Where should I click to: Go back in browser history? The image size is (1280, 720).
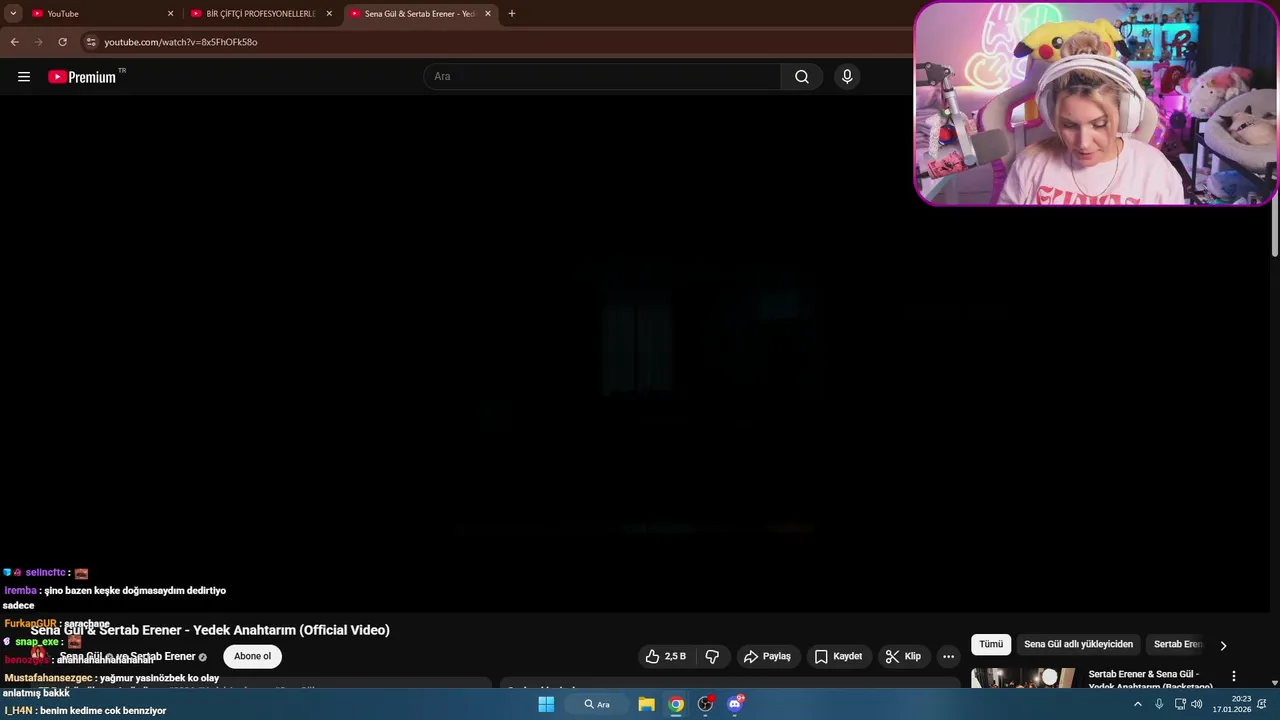[x=14, y=42]
